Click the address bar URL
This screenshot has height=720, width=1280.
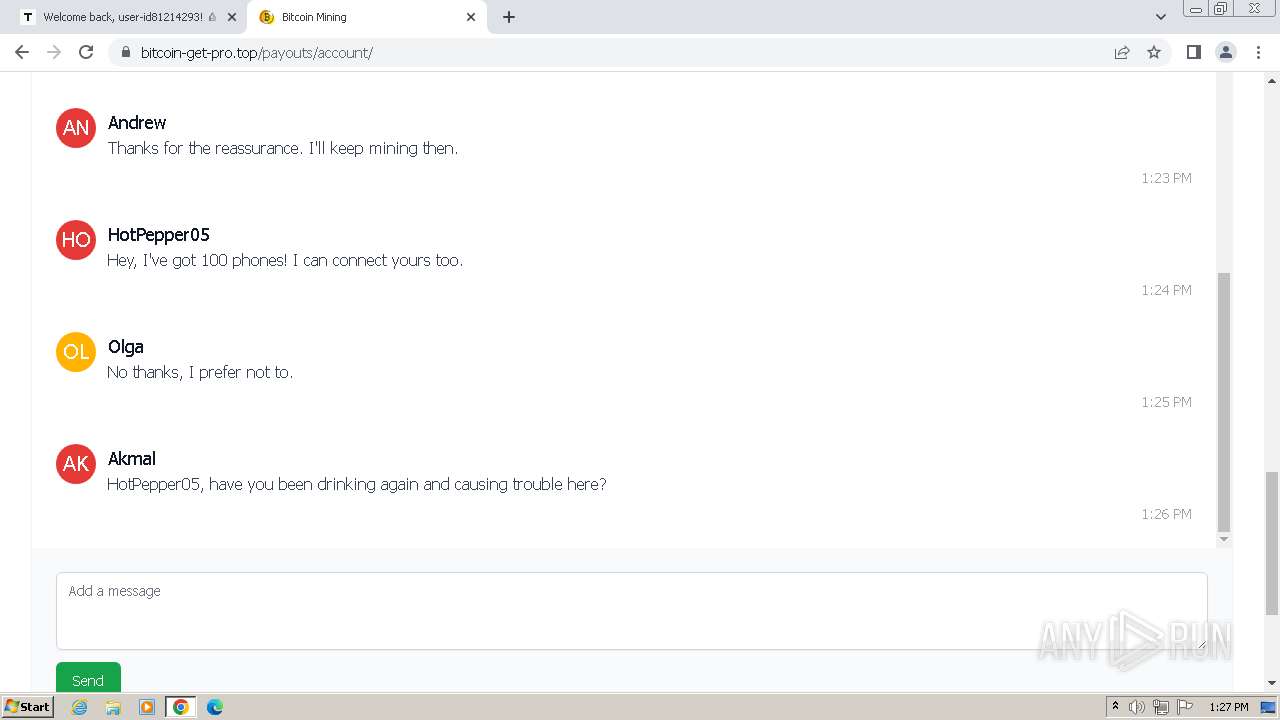257,52
